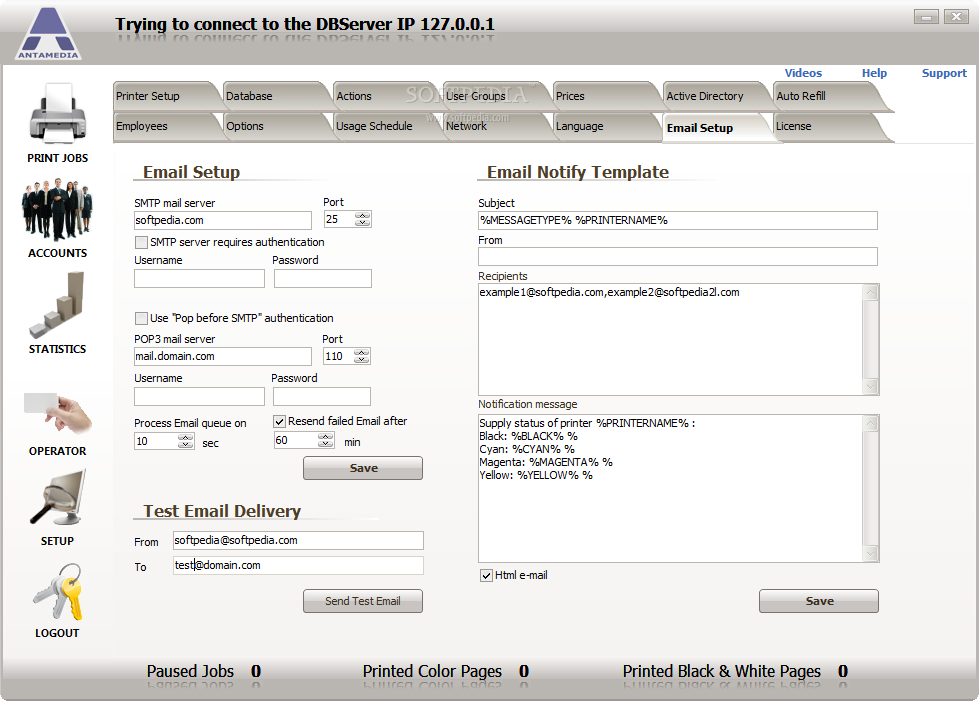This screenshot has width=979, height=701.
Task: Open the Actions tab
Action: [x=385, y=96]
